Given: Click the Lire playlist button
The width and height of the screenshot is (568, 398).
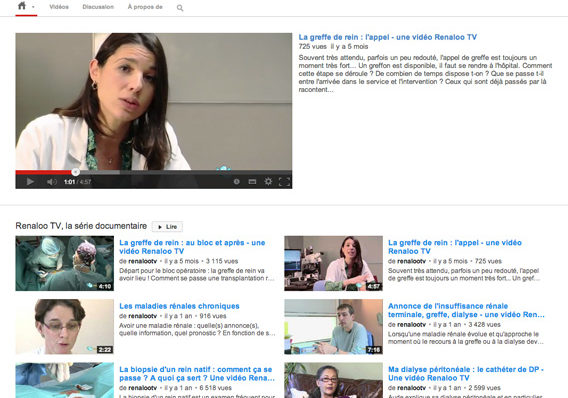Looking at the screenshot, I should 167,227.
